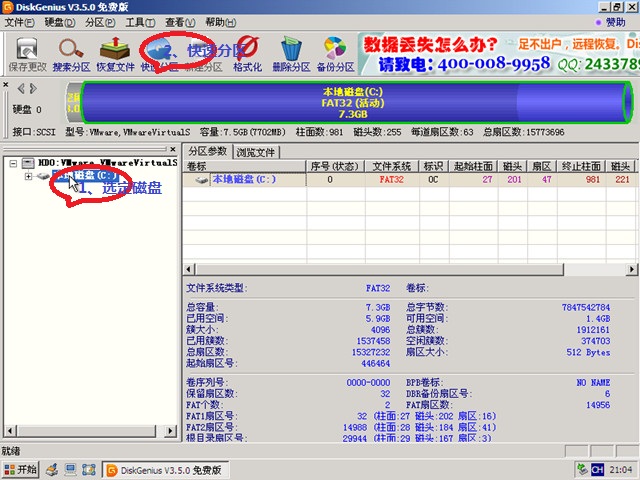Click the DiskGenius title bar icon
The width and height of the screenshot is (640, 480).
click(x=7, y=7)
